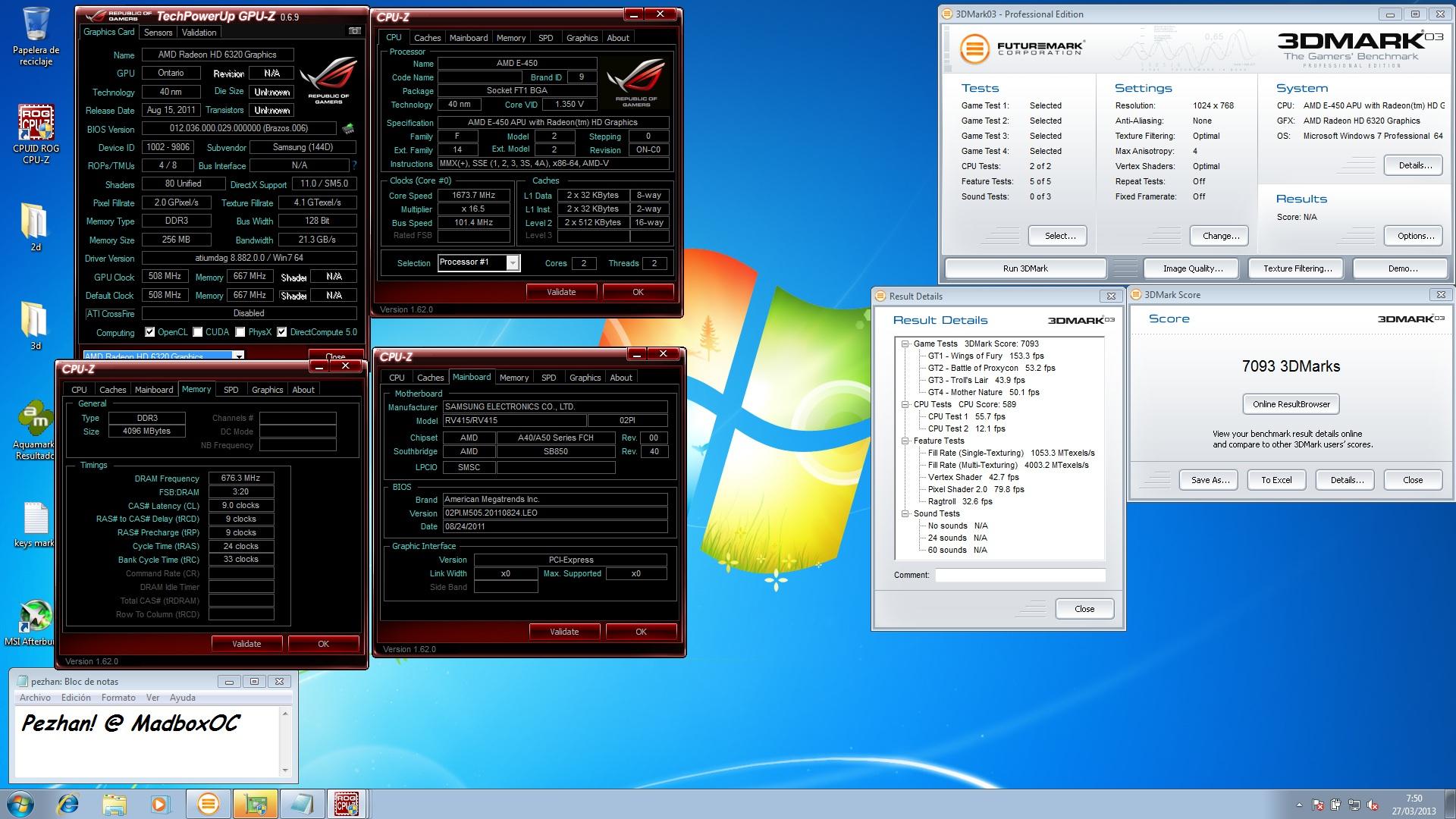Select Ragtroll 32.6 fps result row
1456x819 pixels.
point(960,501)
